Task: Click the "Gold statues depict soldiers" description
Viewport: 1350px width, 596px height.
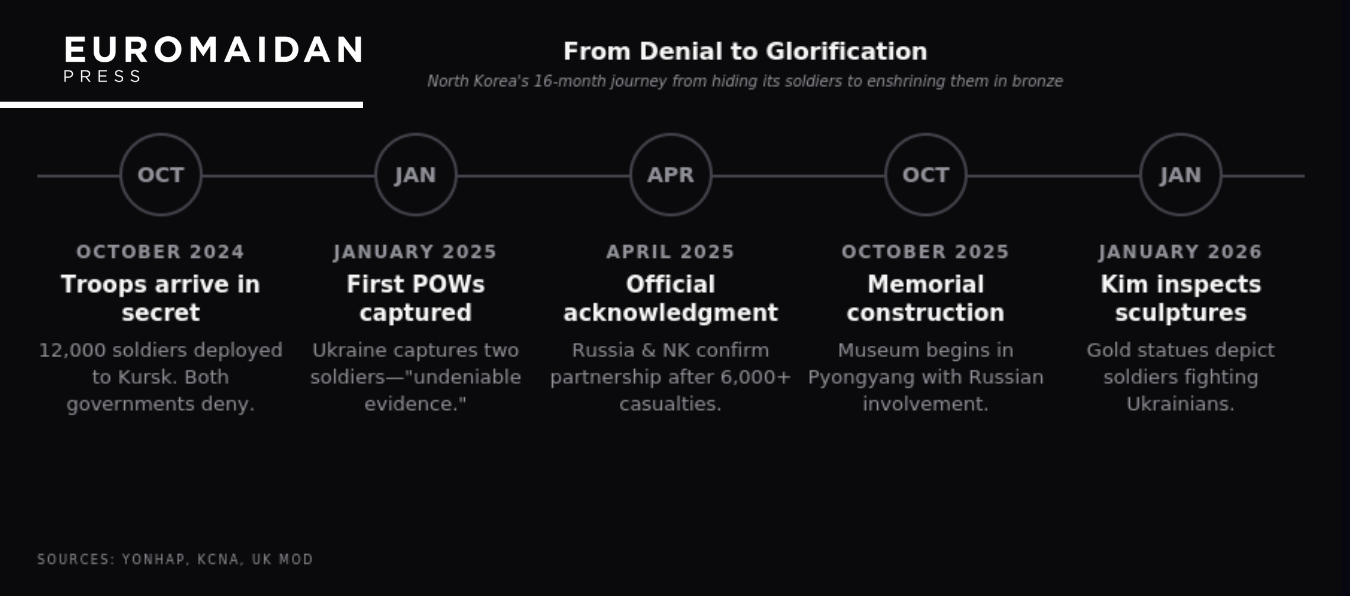Action: [1180, 377]
